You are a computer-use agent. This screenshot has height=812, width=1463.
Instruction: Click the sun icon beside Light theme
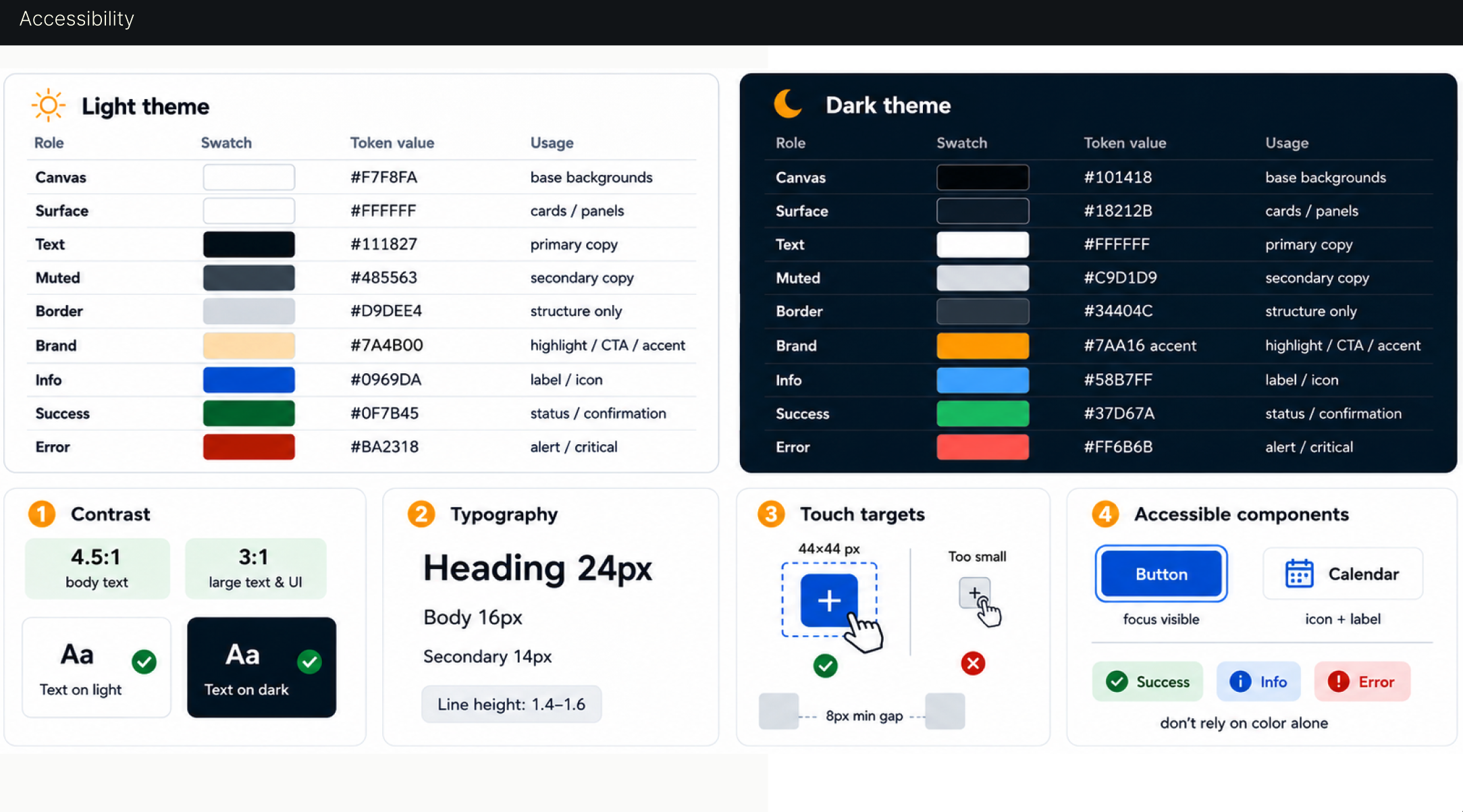pos(49,105)
